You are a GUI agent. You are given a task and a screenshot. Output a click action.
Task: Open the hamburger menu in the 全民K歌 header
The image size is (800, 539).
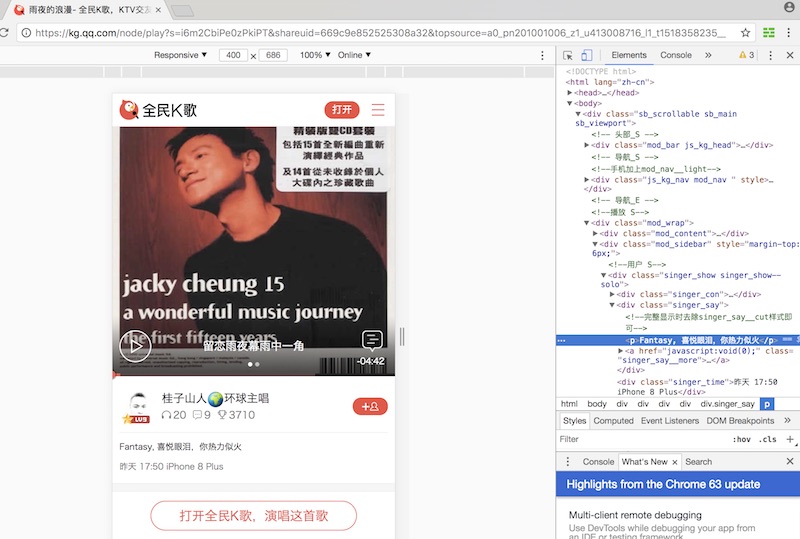click(x=377, y=110)
